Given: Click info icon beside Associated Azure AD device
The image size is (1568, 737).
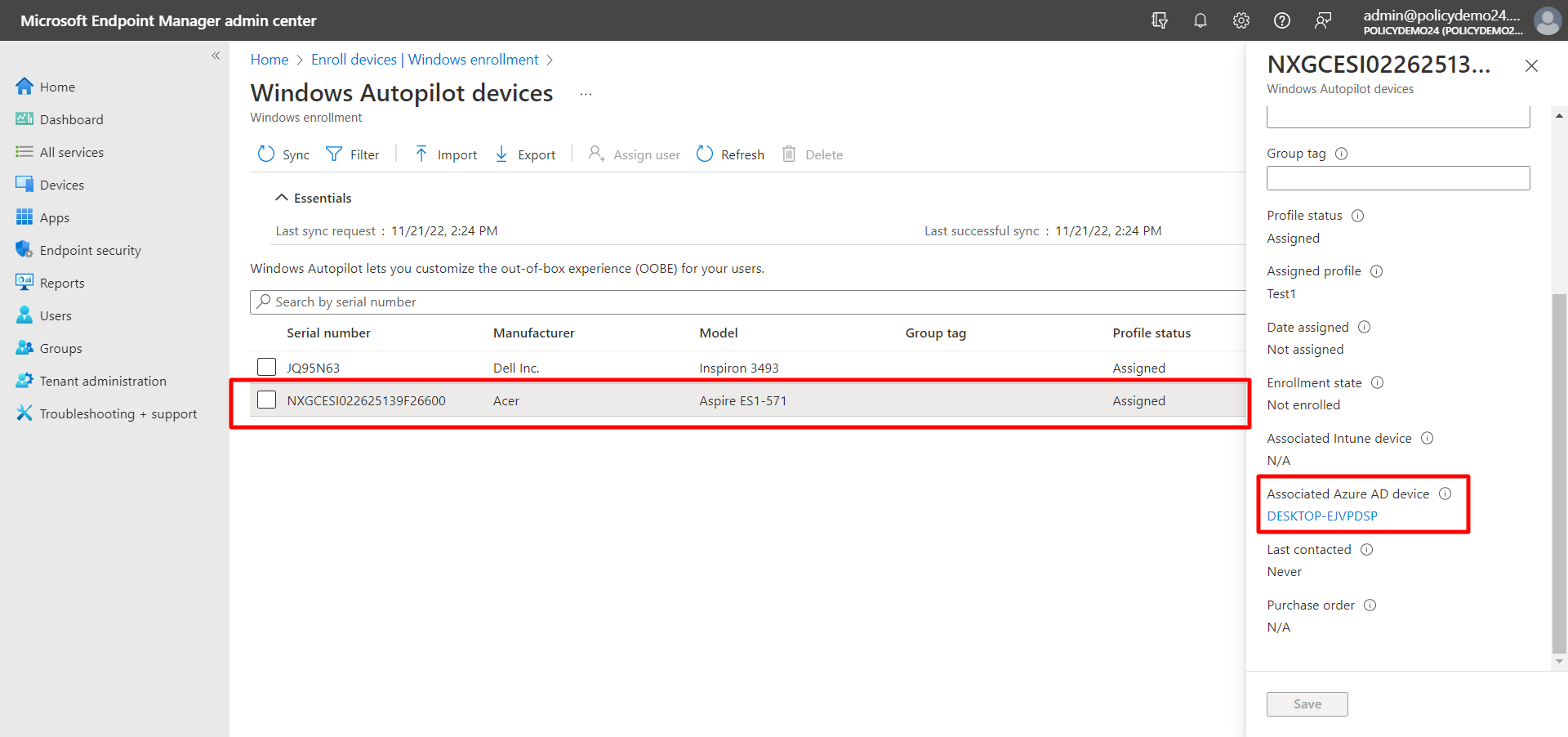Looking at the screenshot, I should 1445,494.
